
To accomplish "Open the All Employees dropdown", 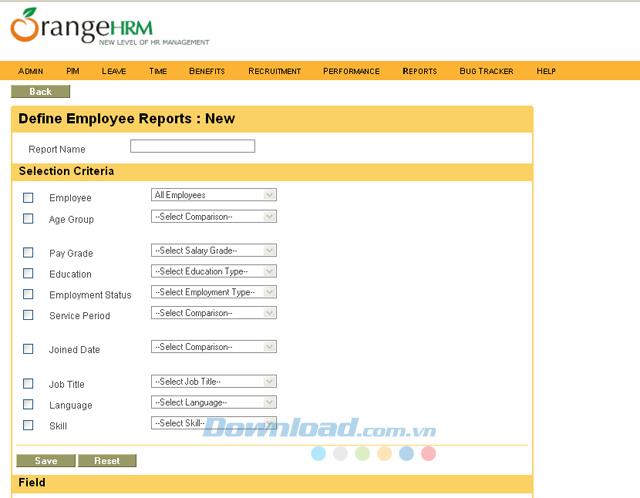I will click(213, 195).
